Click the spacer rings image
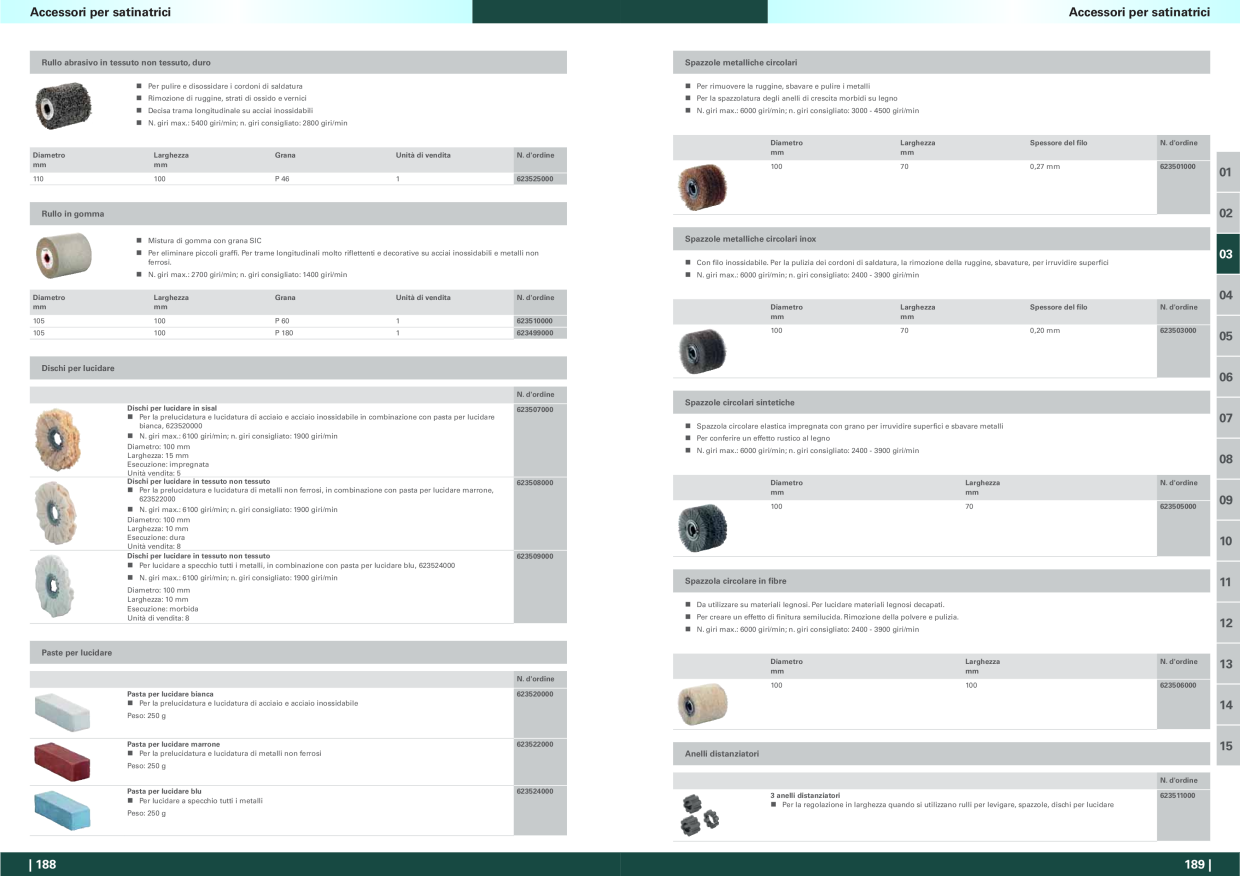Image resolution: width=1240 pixels, height=876 pixels. [700, 815]
